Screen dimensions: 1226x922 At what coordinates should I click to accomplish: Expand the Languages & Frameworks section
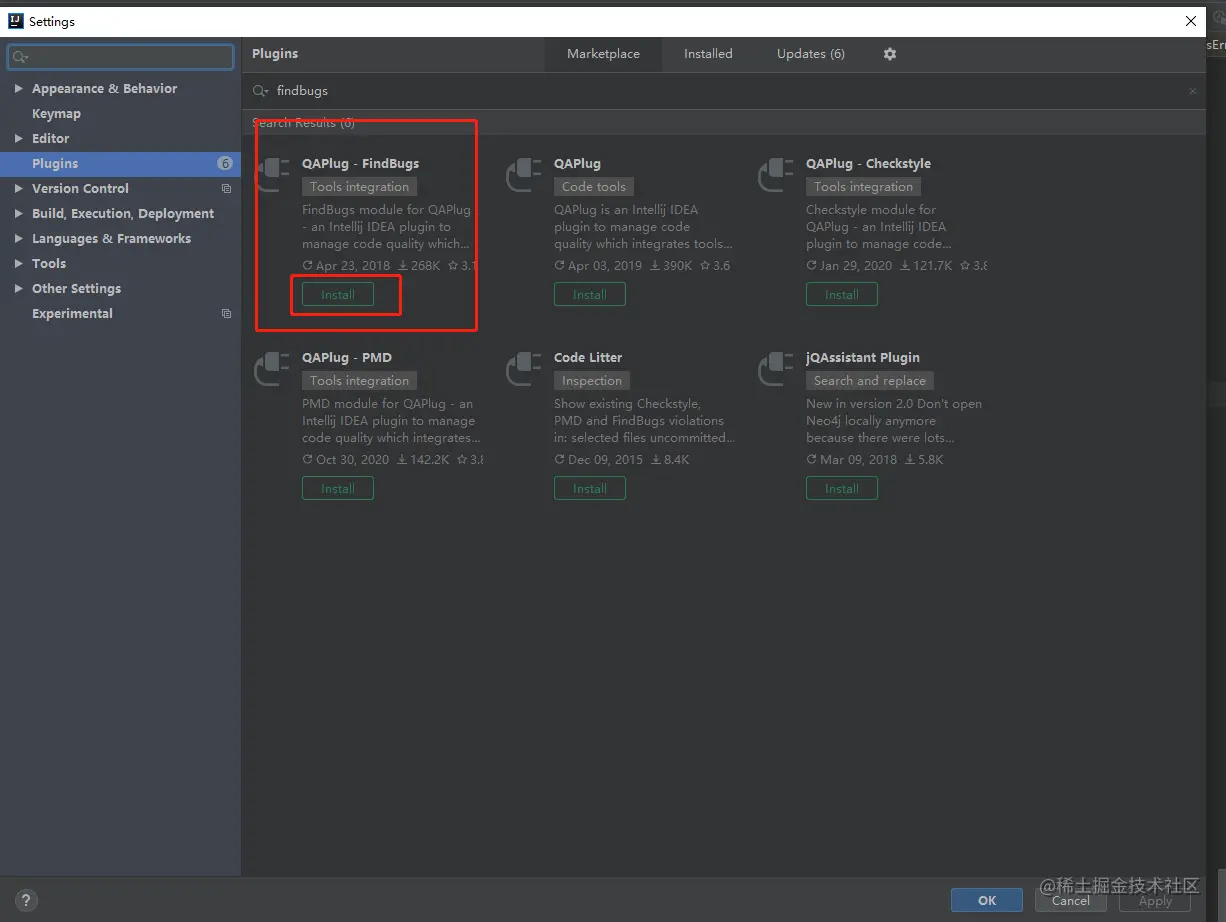pos(18,239)
